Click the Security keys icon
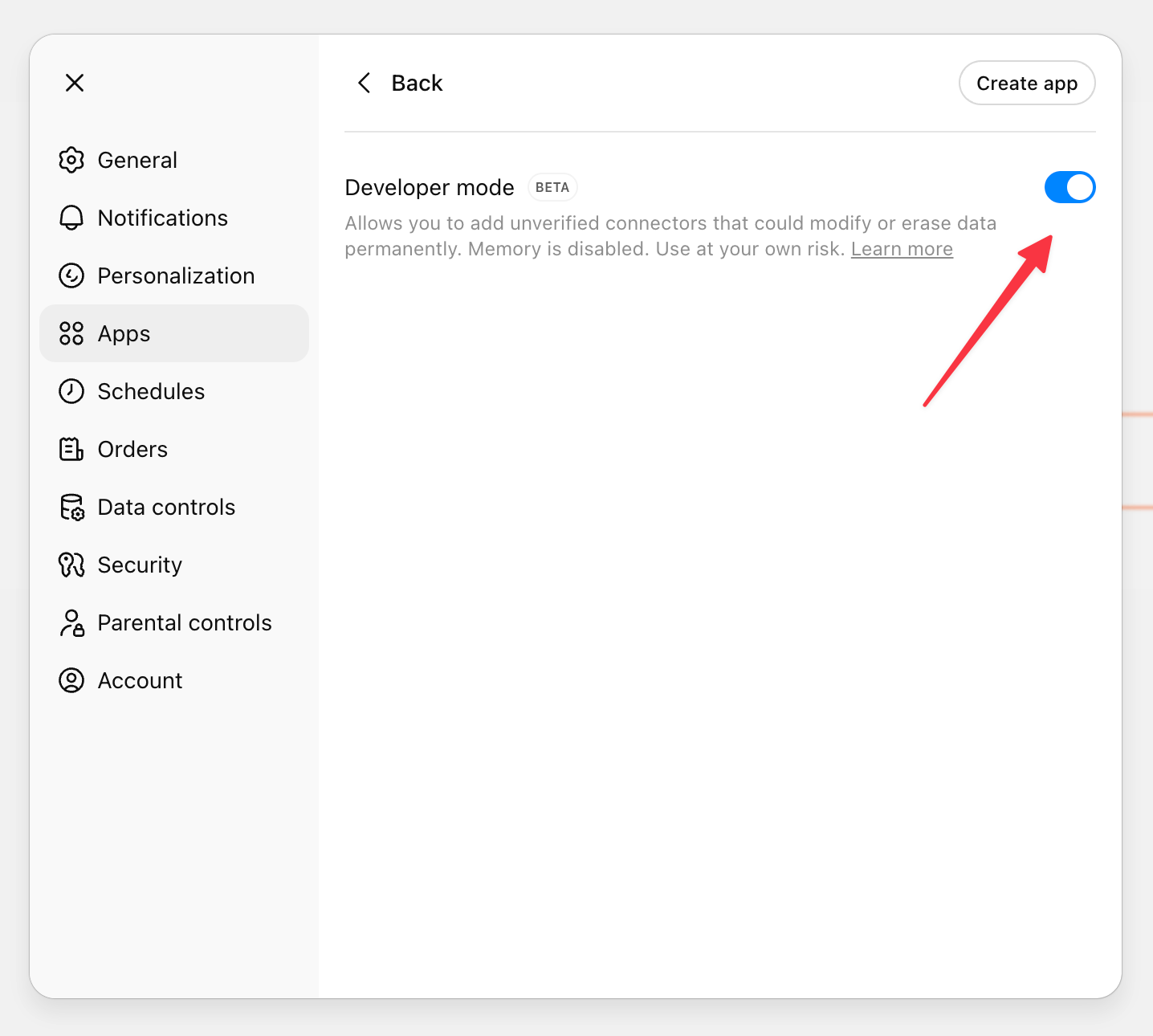Image resolution: width=1153 pixels, height=1036 pixels. (71, 565)
